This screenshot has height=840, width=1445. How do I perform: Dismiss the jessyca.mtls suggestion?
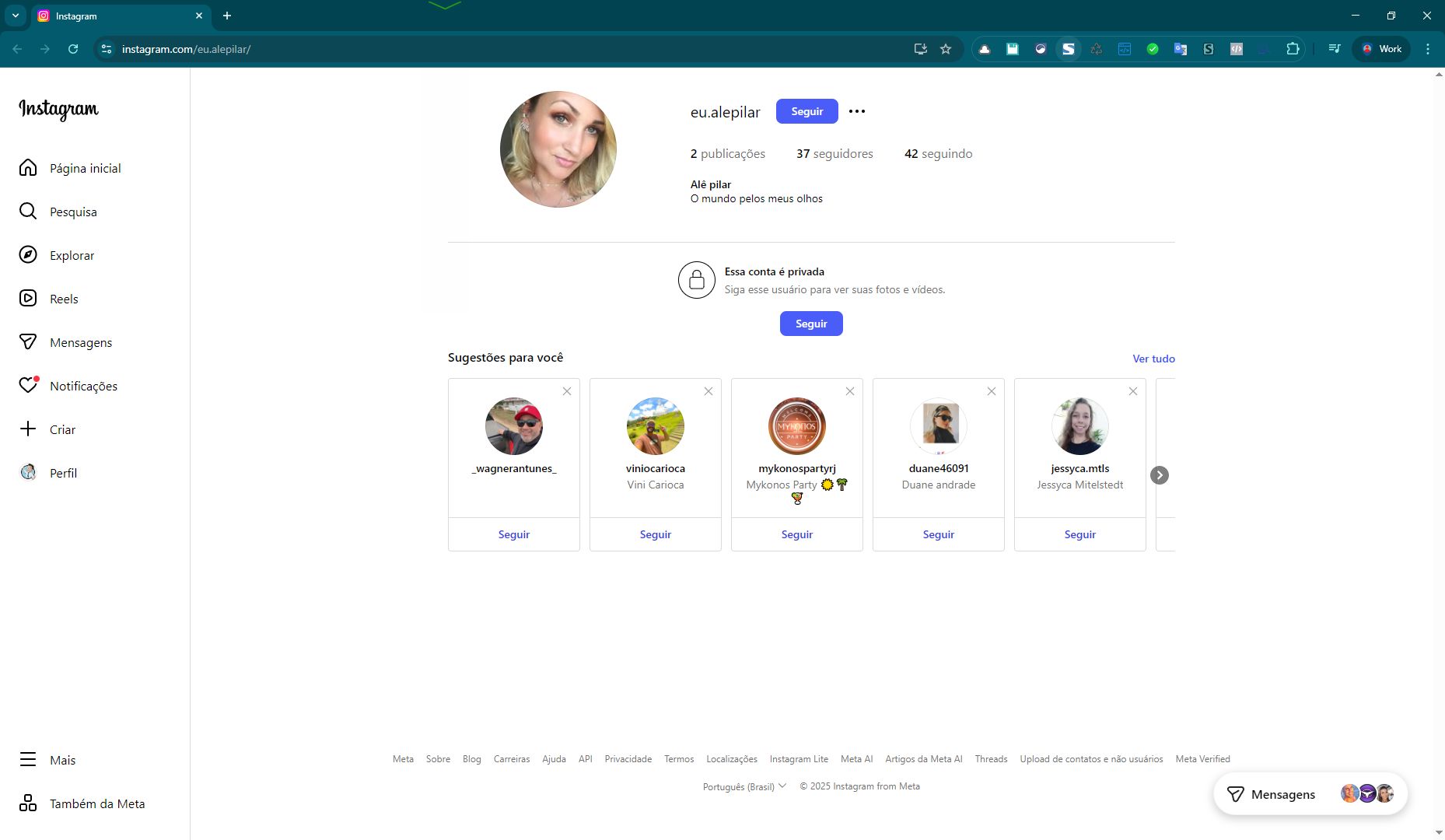pyautogui.click(x=1133, y=391)
